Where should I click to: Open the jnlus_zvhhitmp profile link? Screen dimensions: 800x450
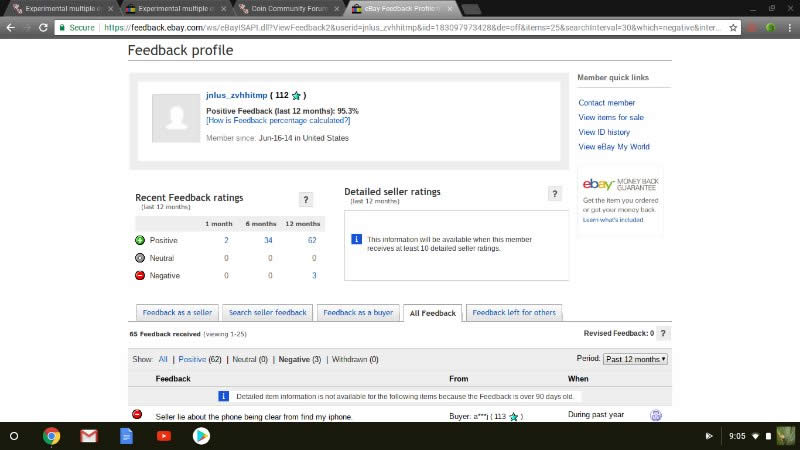pos(237,95)
